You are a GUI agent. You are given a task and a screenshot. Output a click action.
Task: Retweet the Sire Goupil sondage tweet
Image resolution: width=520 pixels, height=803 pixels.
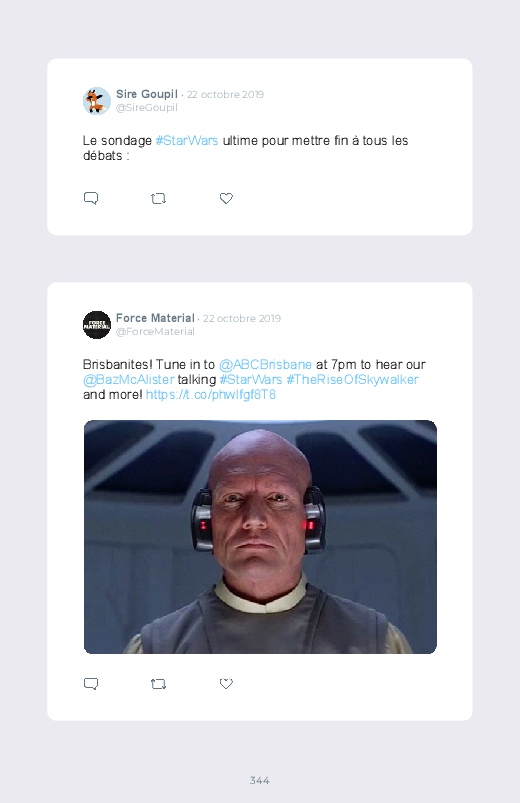[158, 198]
